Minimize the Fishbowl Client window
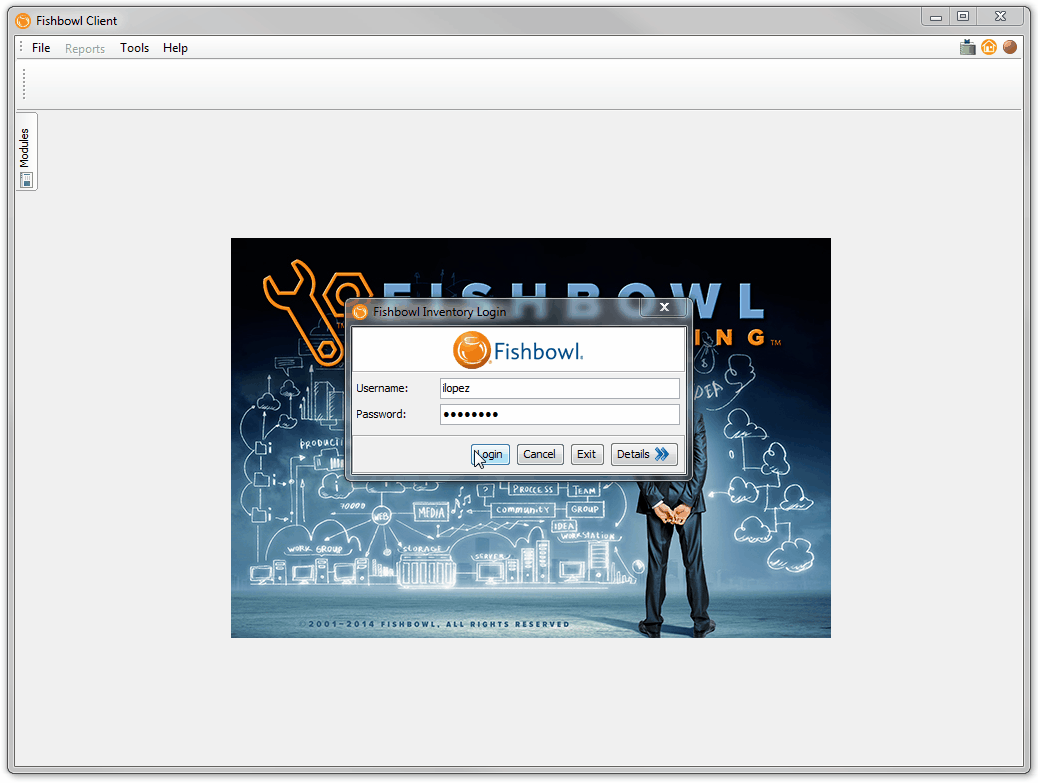 (x=935, y=17)
